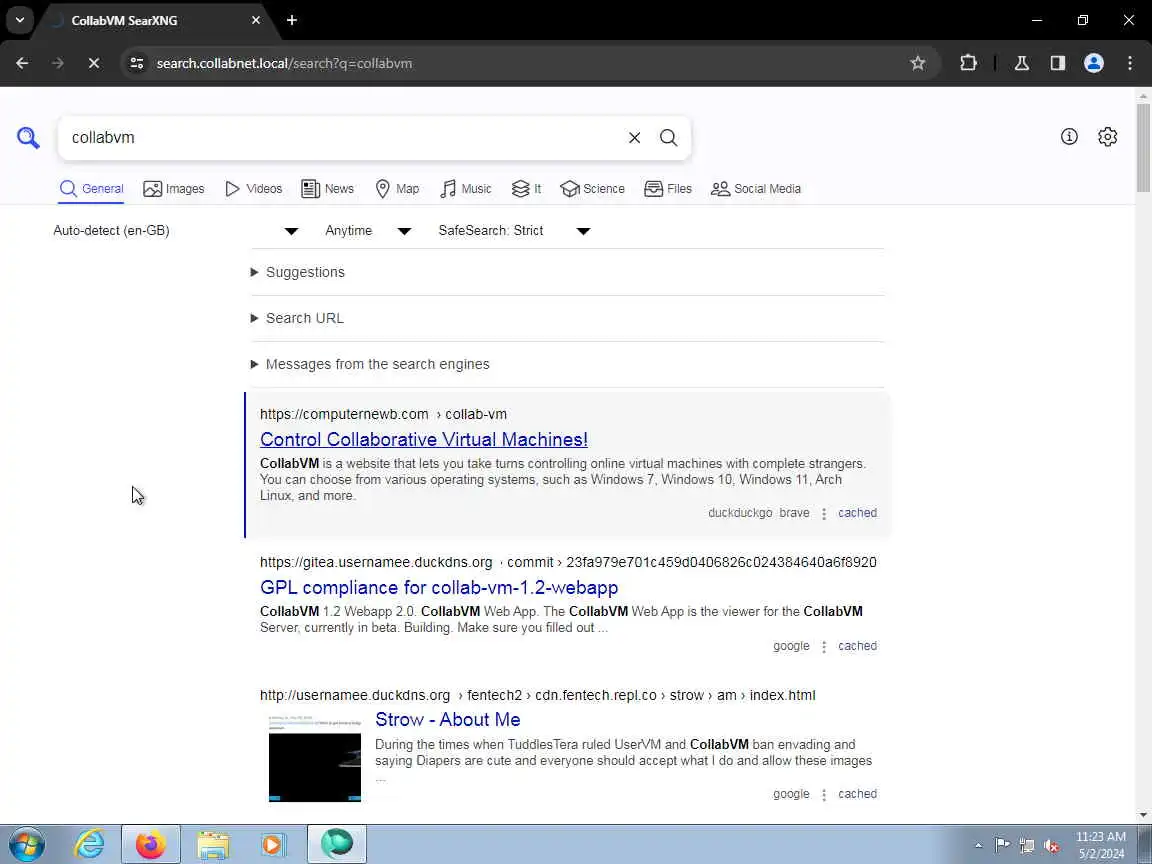This screenshot has width=1152, height=864.
Task: Open GPL compliance for collab-vm-1.2-webapp link
Action: click(439, 587)
